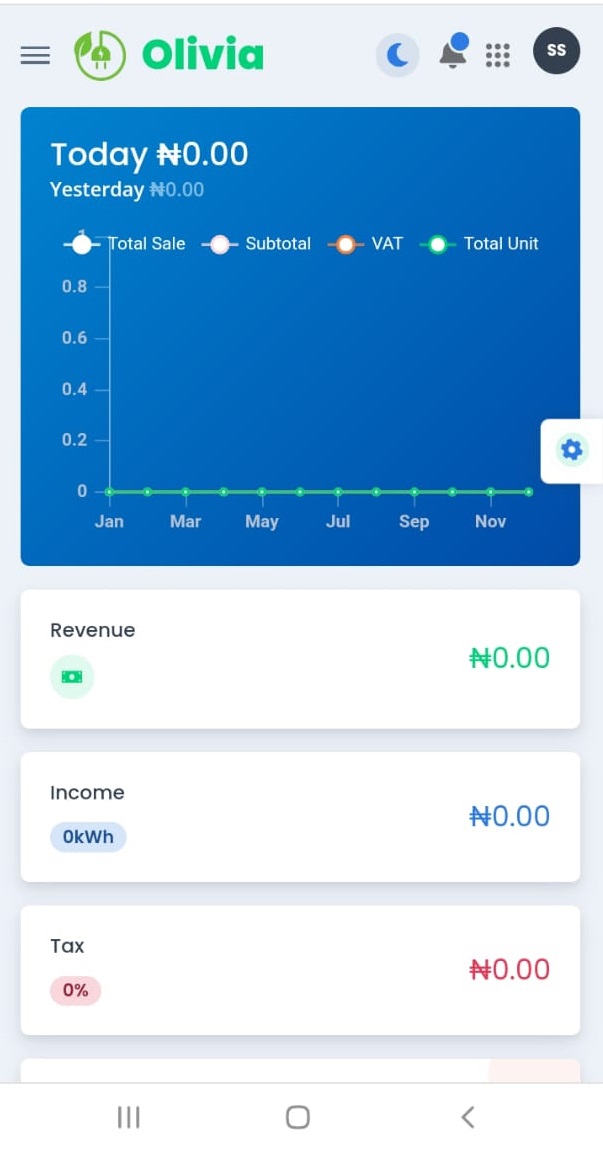The height and width of the screenshot is (1153, 603).
Task: Open notifications via the bell icon
Action: tap(453, 53)
